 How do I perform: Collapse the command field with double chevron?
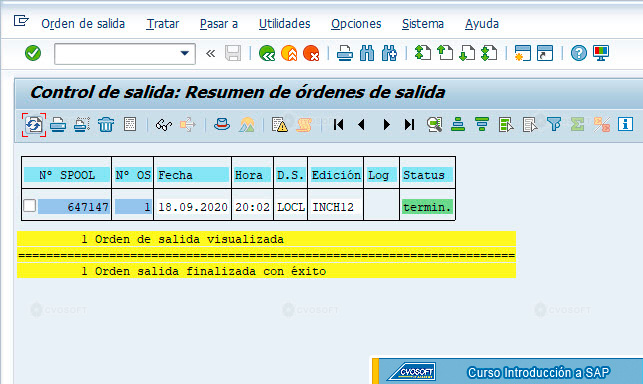click(210, 53)
